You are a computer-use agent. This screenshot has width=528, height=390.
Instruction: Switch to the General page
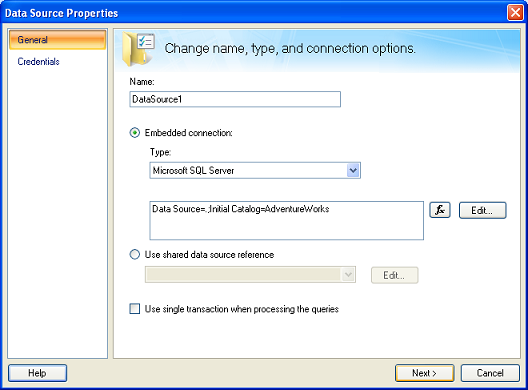[58, 40]
